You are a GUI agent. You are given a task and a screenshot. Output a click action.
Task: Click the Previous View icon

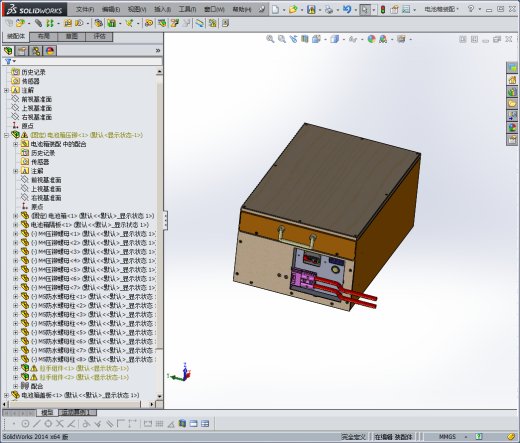pyautogui.click(x=293, y=39)
